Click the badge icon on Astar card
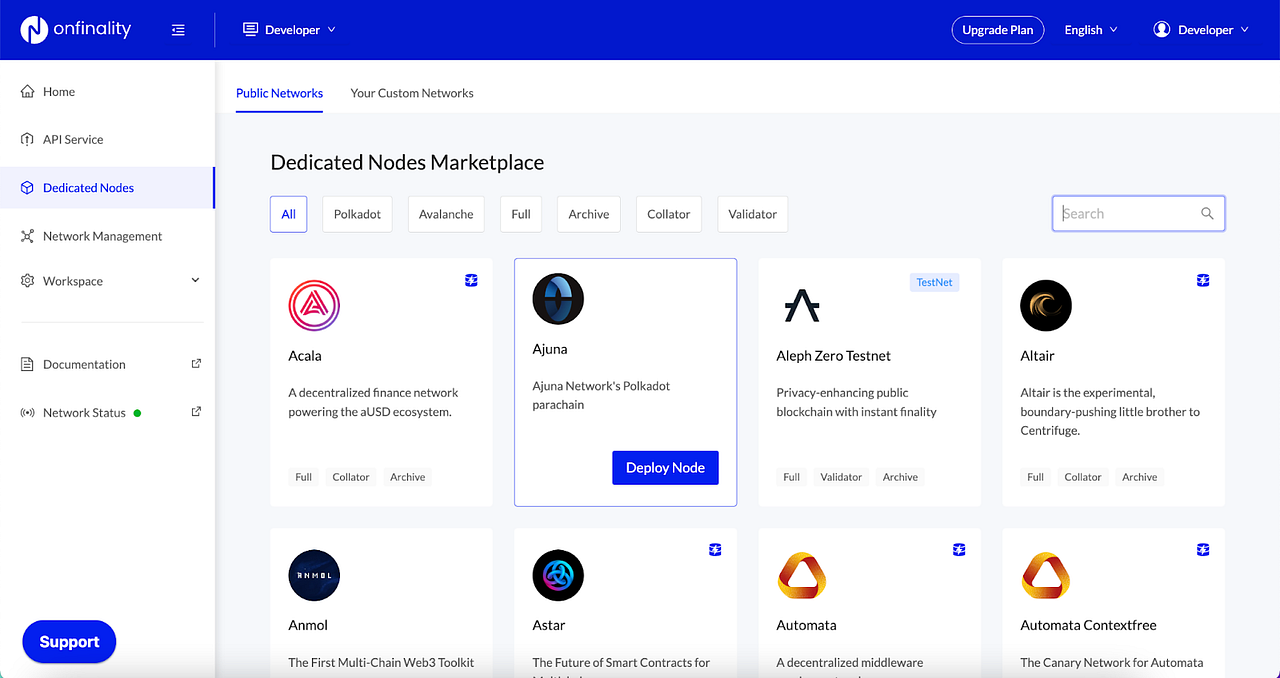This screenshot has height=678, width=1280. pyautogui.click(x=715, y=549)
